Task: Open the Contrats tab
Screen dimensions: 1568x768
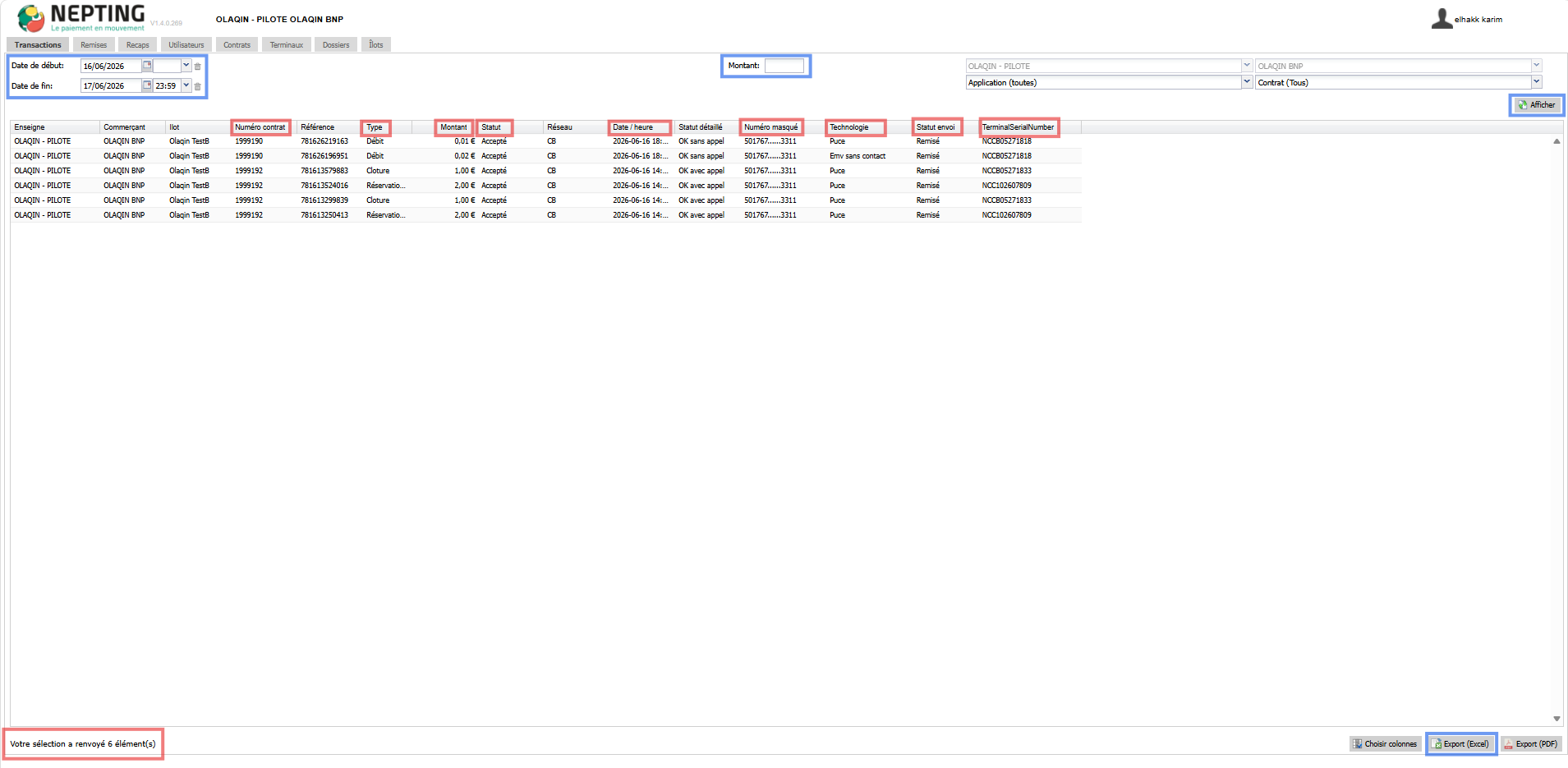Action: click(237, 45)
